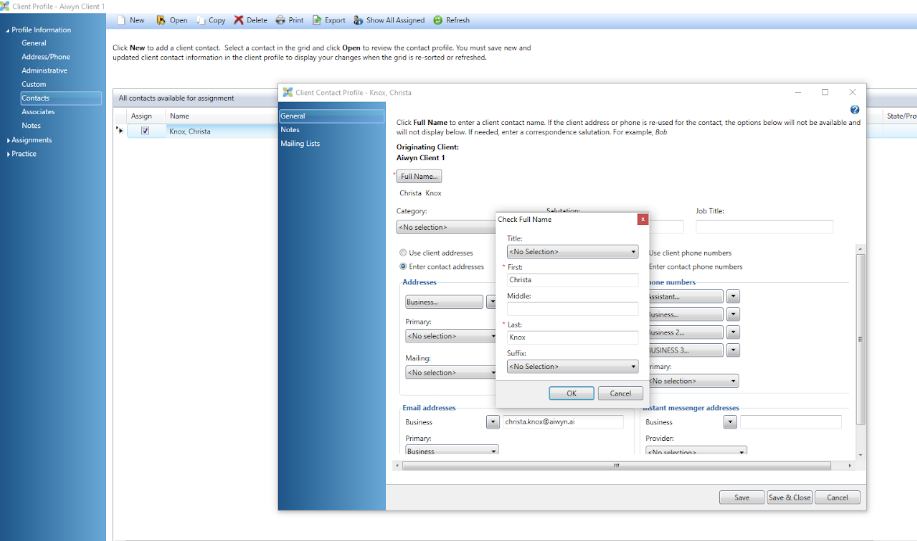Click the Last name field

coord(572,337)
